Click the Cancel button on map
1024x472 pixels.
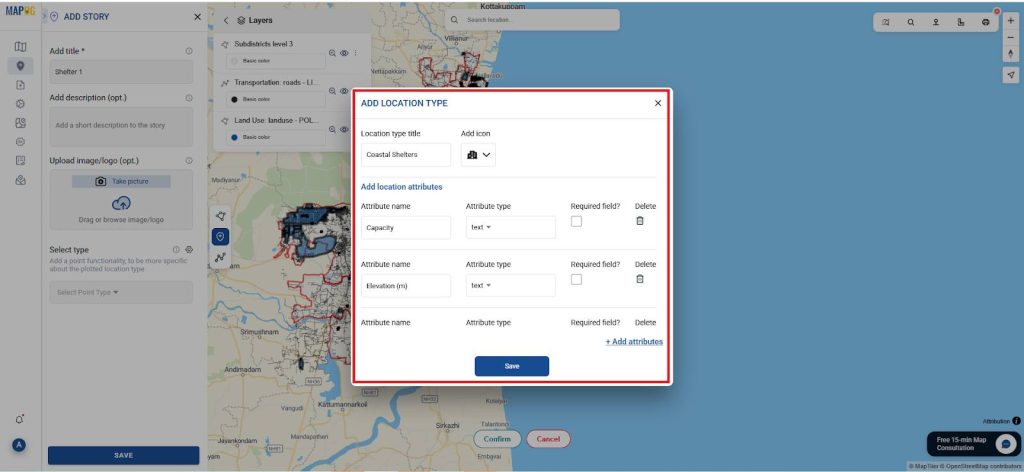(x=549, y=439)
